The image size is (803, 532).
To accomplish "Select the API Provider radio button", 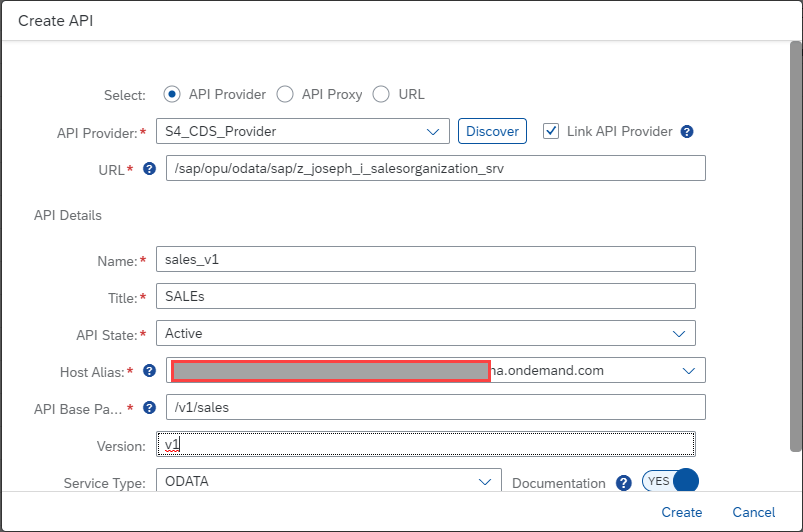I will (172, 95).
